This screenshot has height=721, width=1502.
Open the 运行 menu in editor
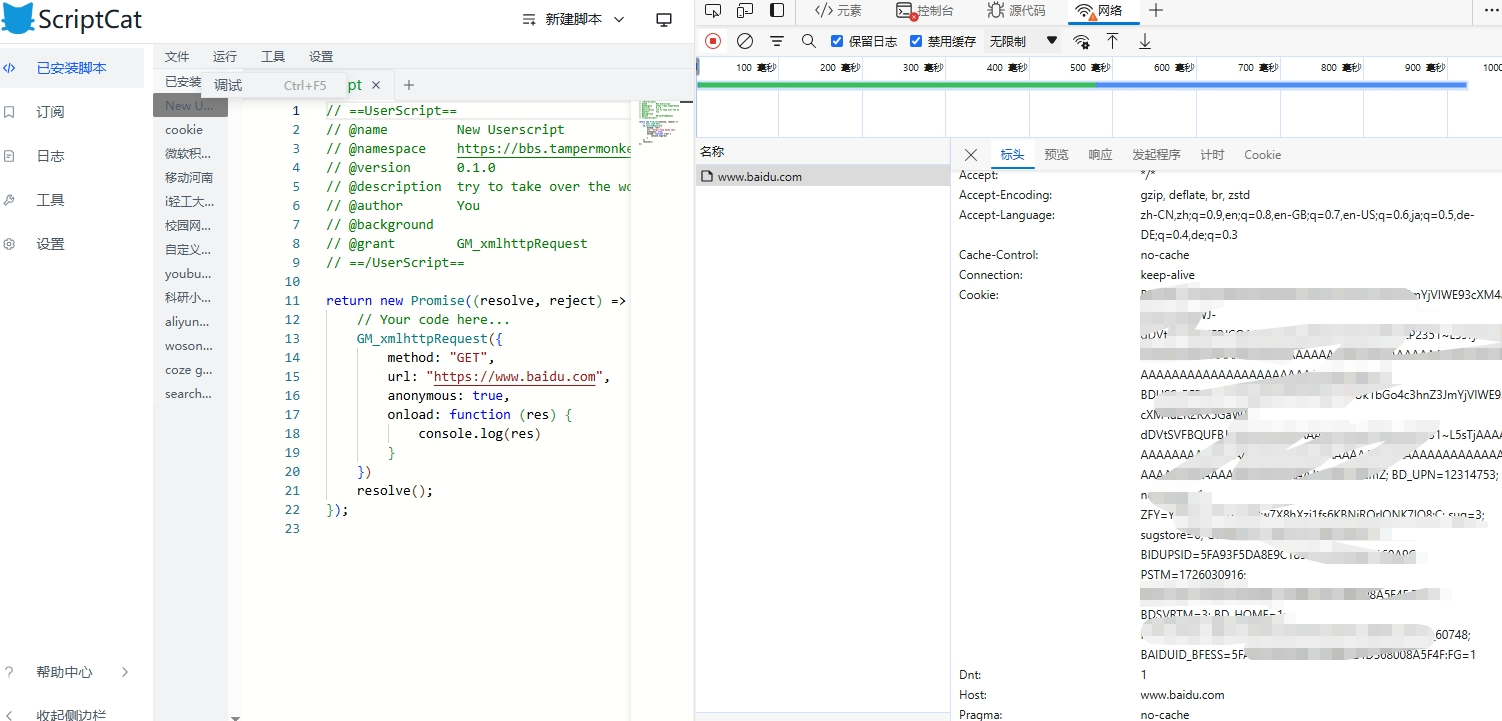[225, 57]
